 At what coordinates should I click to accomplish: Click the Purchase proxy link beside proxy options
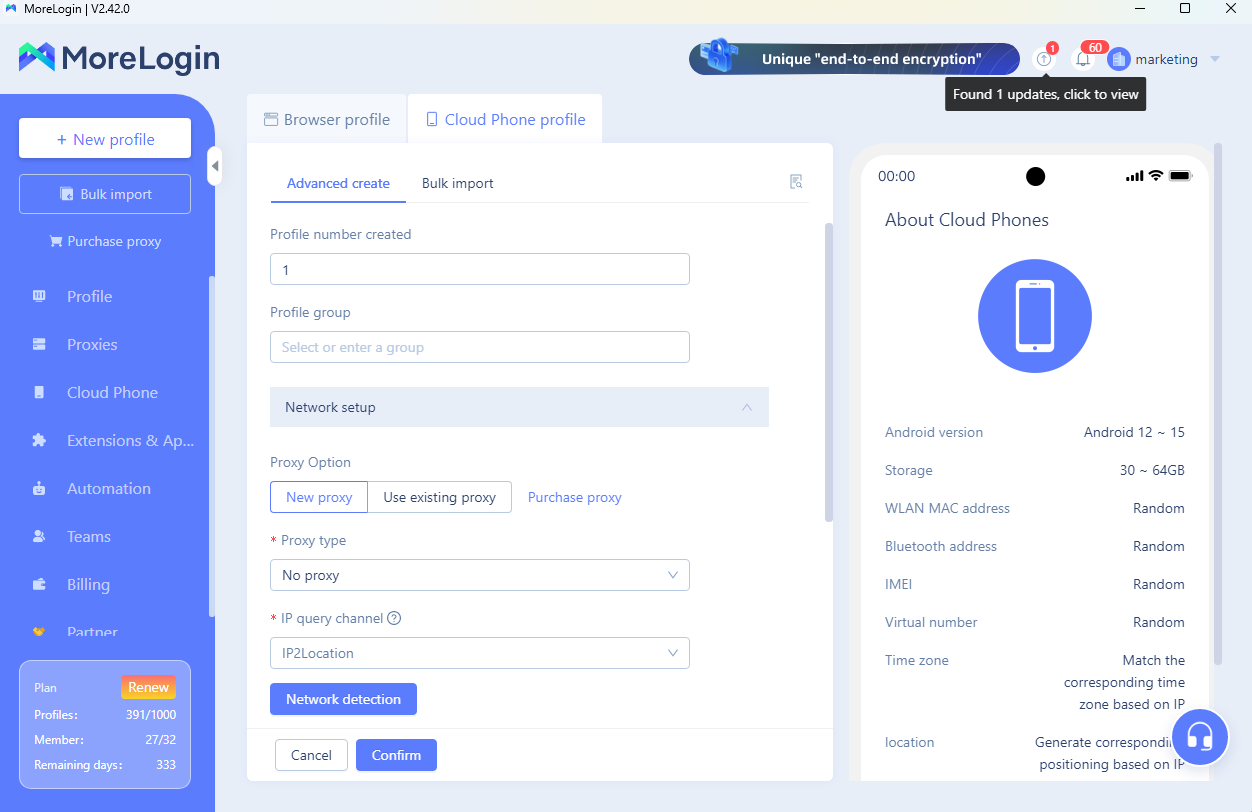pyautogui.click(x=574, y=497)
